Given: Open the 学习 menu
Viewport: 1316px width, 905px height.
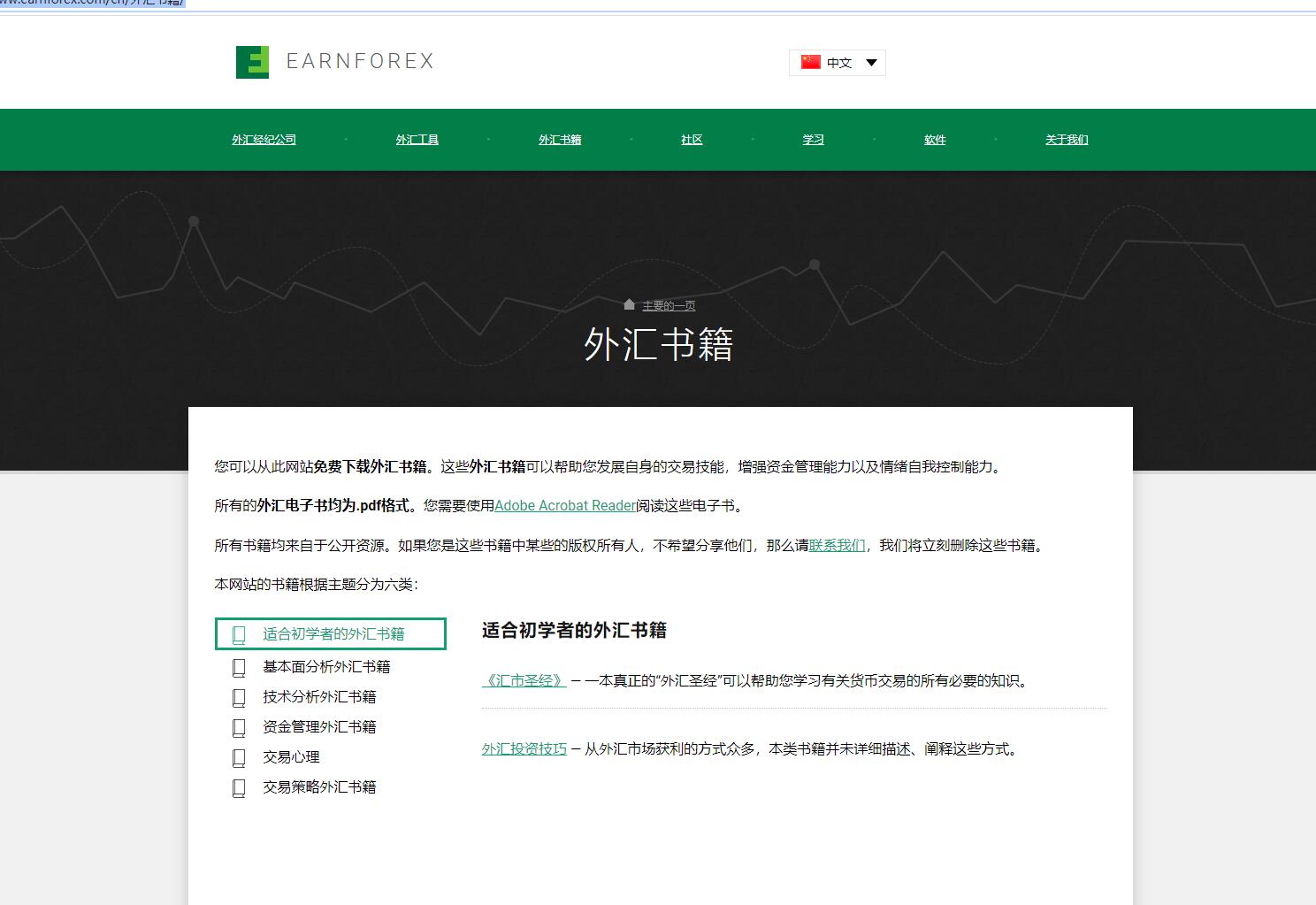Looking at the screenshot, I should (814, 140).
